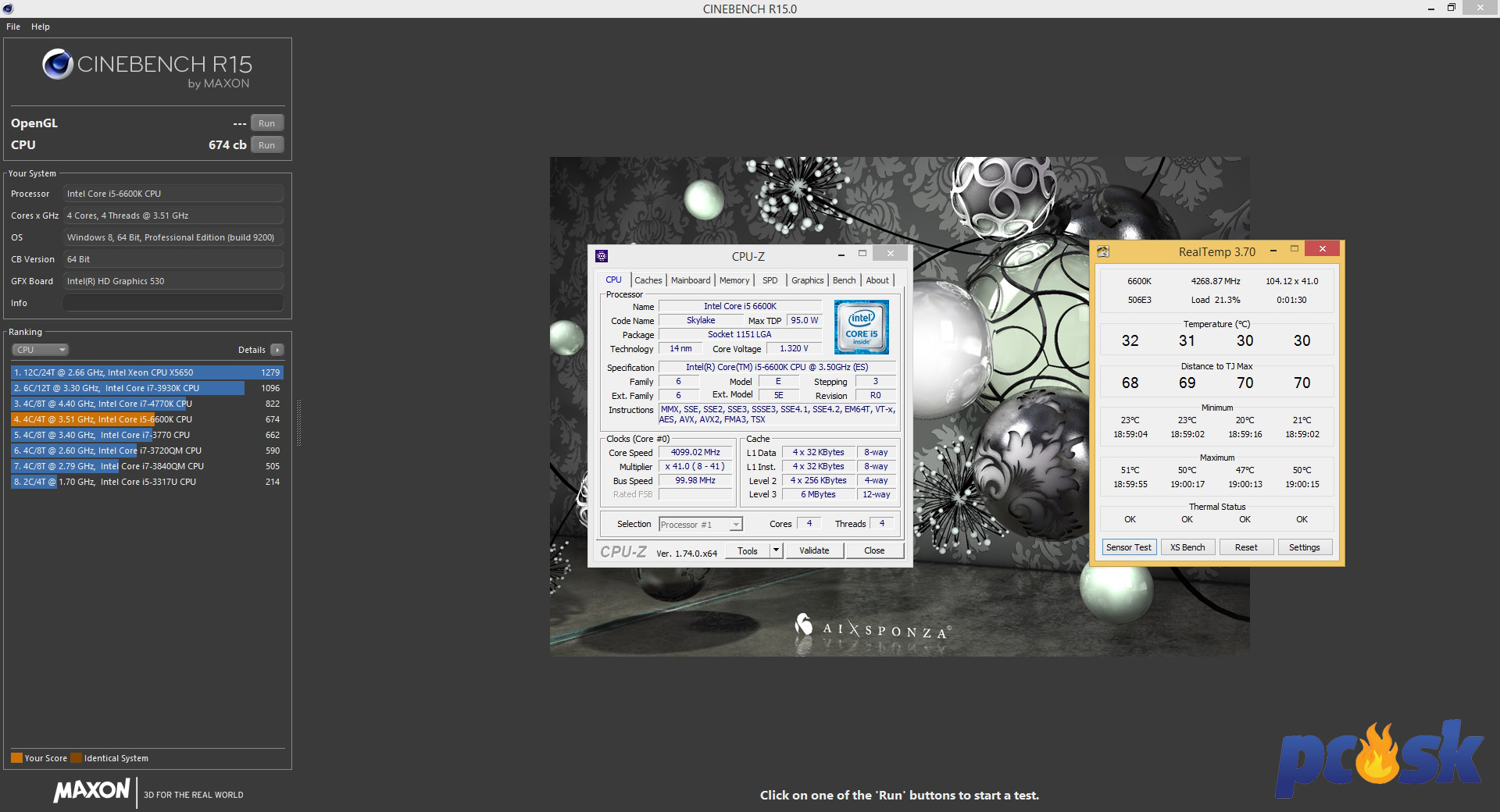Close the RealTemp window
The width and height of the screenshot is (1500, 812).
pyautogui.click(x=1322, y=249)
